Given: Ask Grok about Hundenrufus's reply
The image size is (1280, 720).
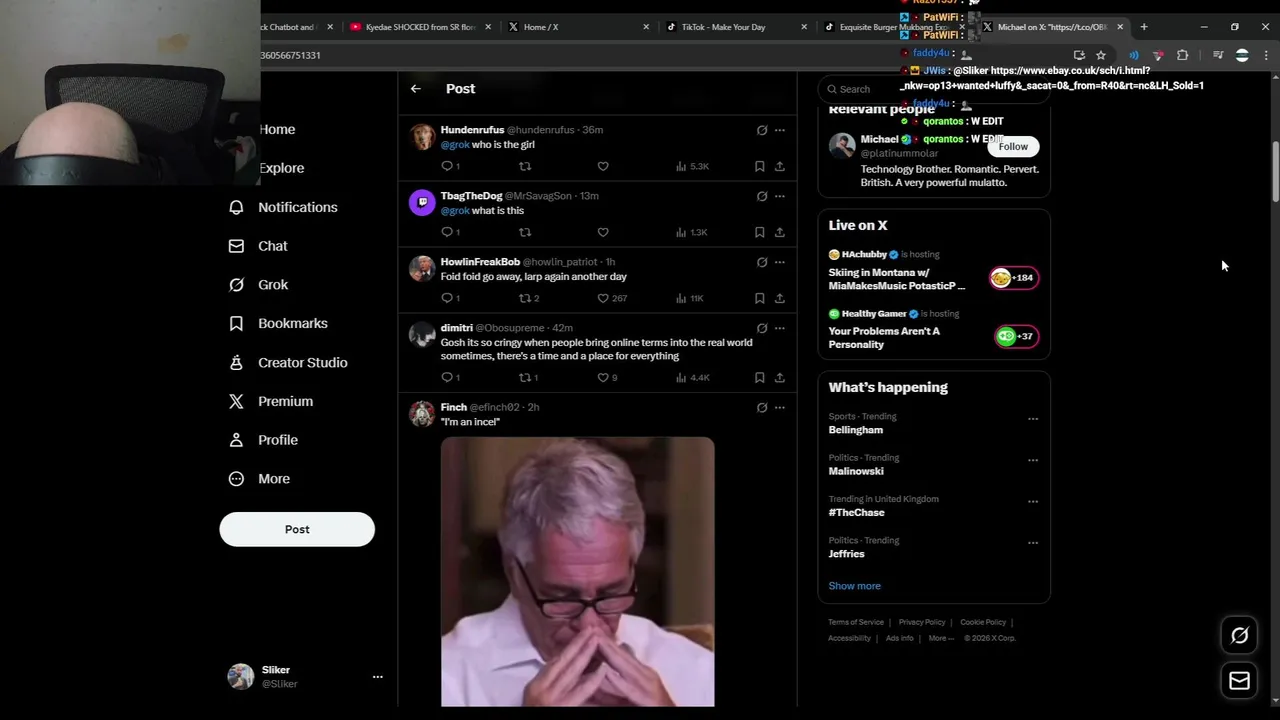Looking at the screenshot, I should coord(762,130).
